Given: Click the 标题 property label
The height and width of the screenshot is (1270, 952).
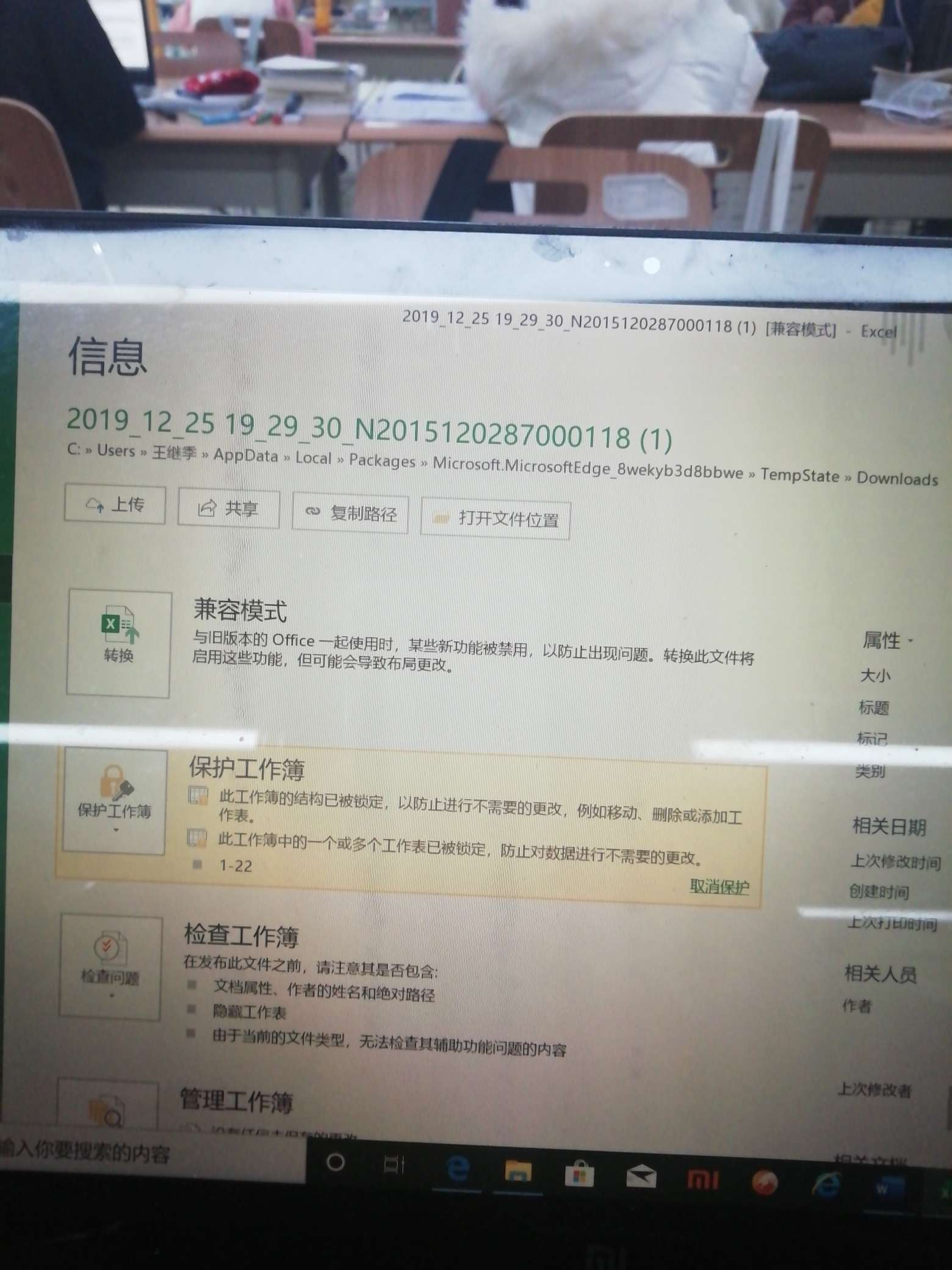Looking at the screenshot, I should tap(874, 708).
